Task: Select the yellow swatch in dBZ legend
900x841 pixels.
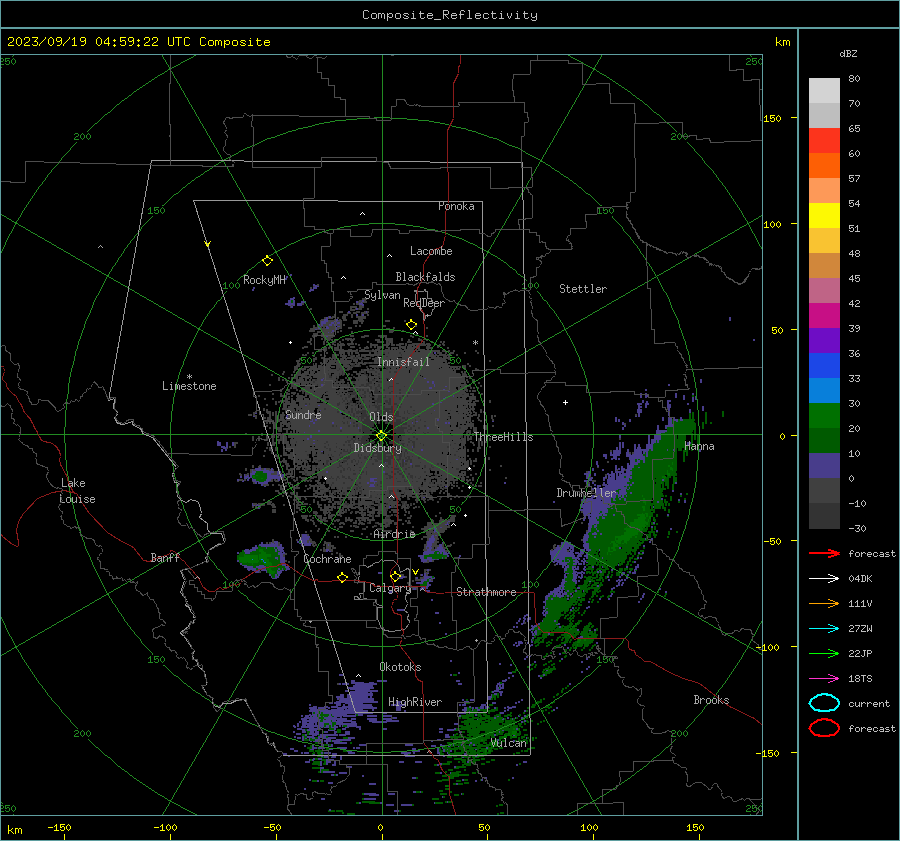Action: point(824,215)
